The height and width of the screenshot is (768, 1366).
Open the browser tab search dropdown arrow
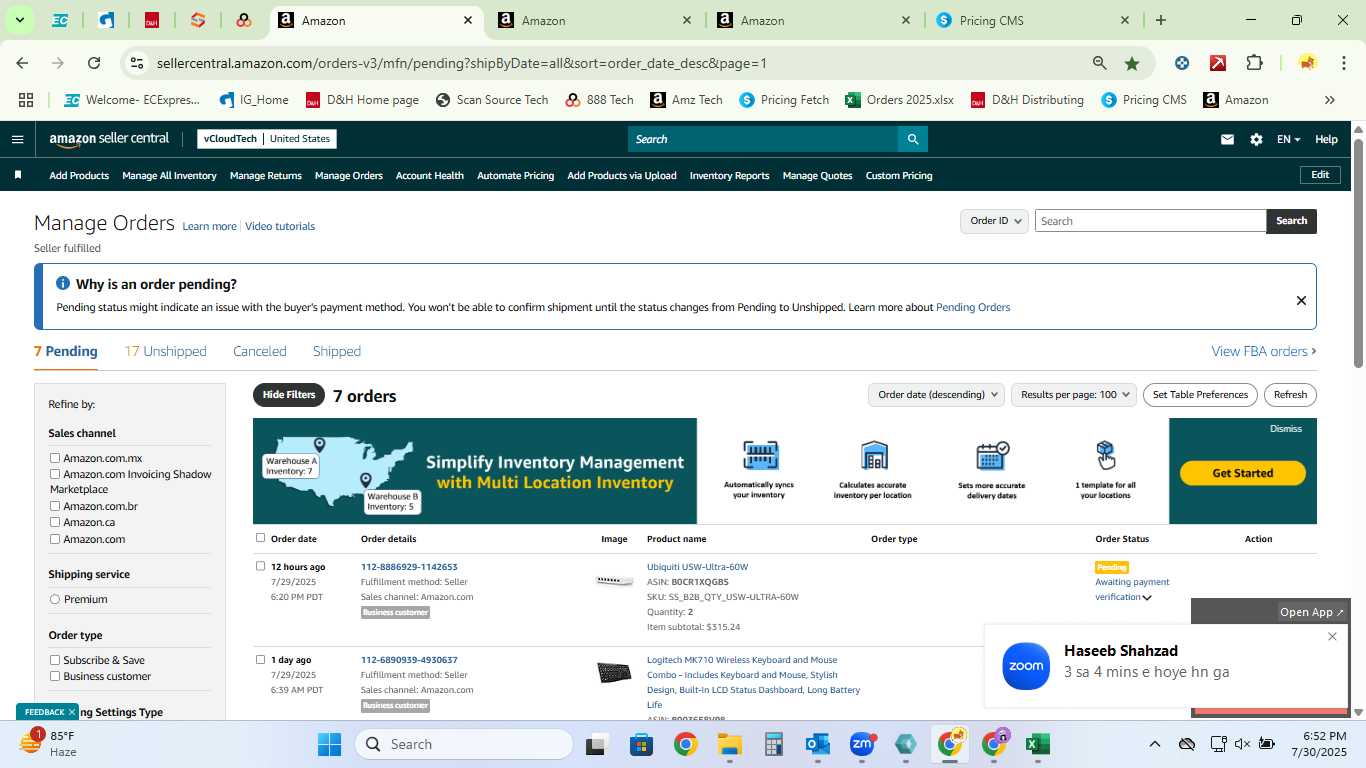pyautogui.click(x=20, y=20)
